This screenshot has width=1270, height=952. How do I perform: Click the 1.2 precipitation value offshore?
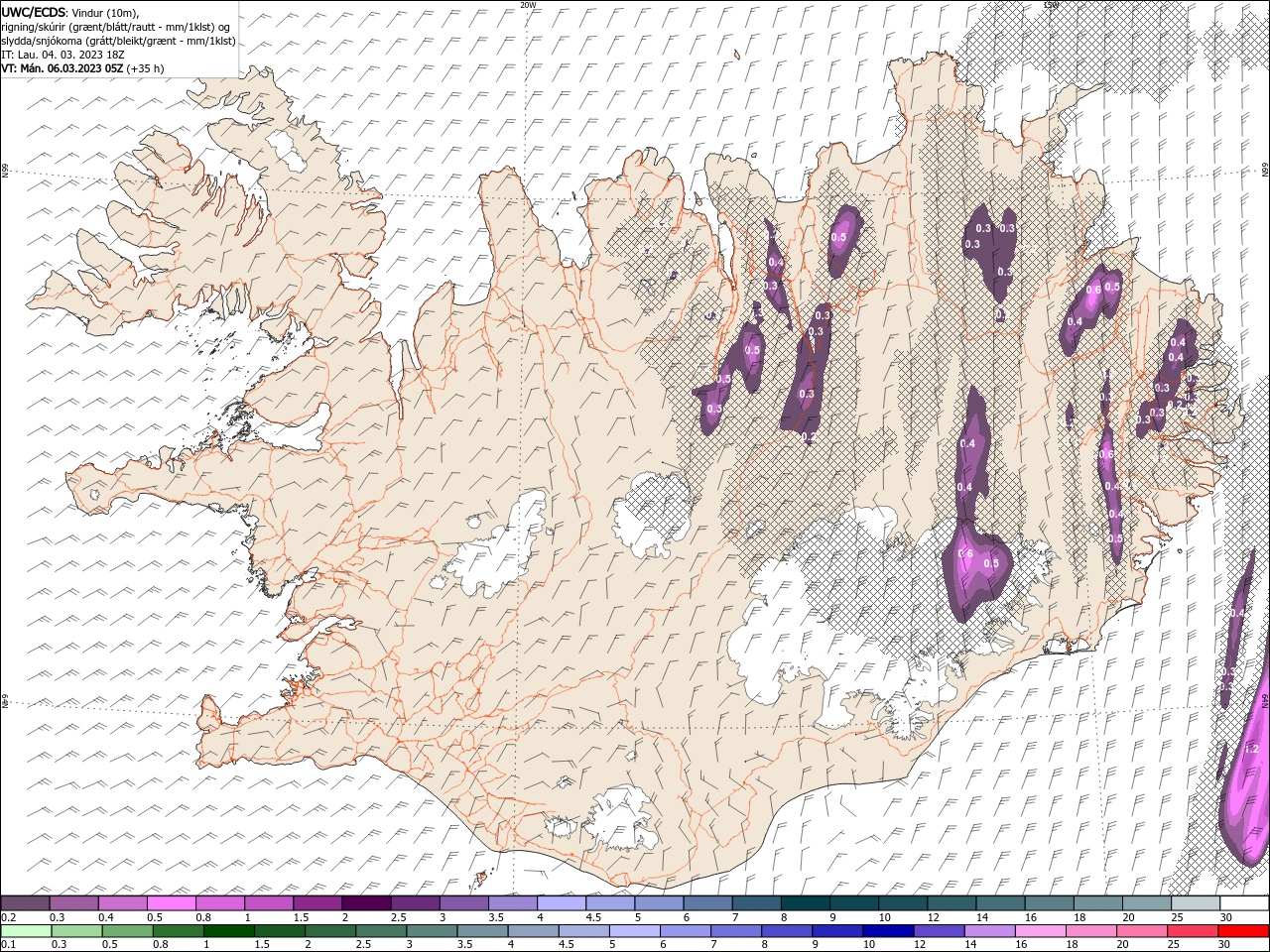point(1251,749)
